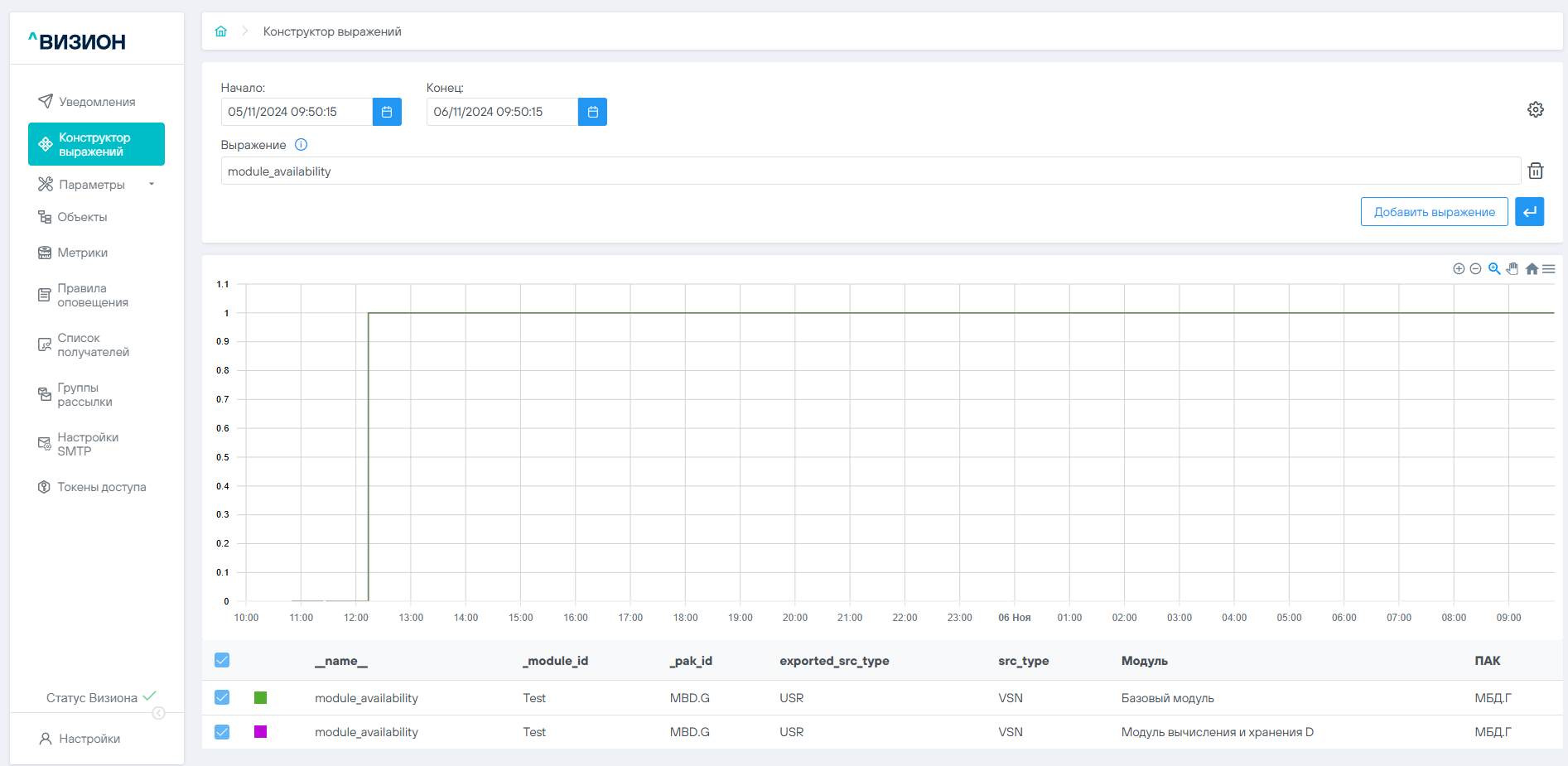The image size is (1568, 766).
Task: Open the Начало date picker calendar
Action: tap(387, 112)
